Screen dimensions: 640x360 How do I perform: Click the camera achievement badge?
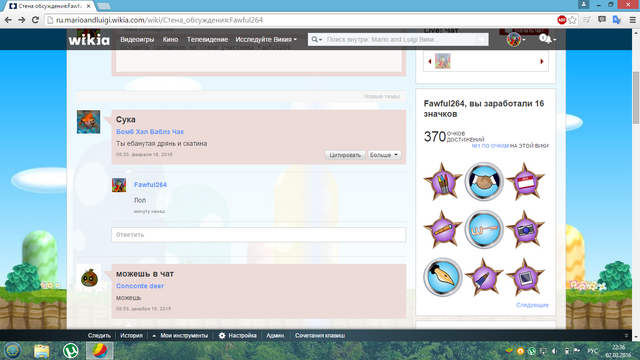tap(525, 229)
